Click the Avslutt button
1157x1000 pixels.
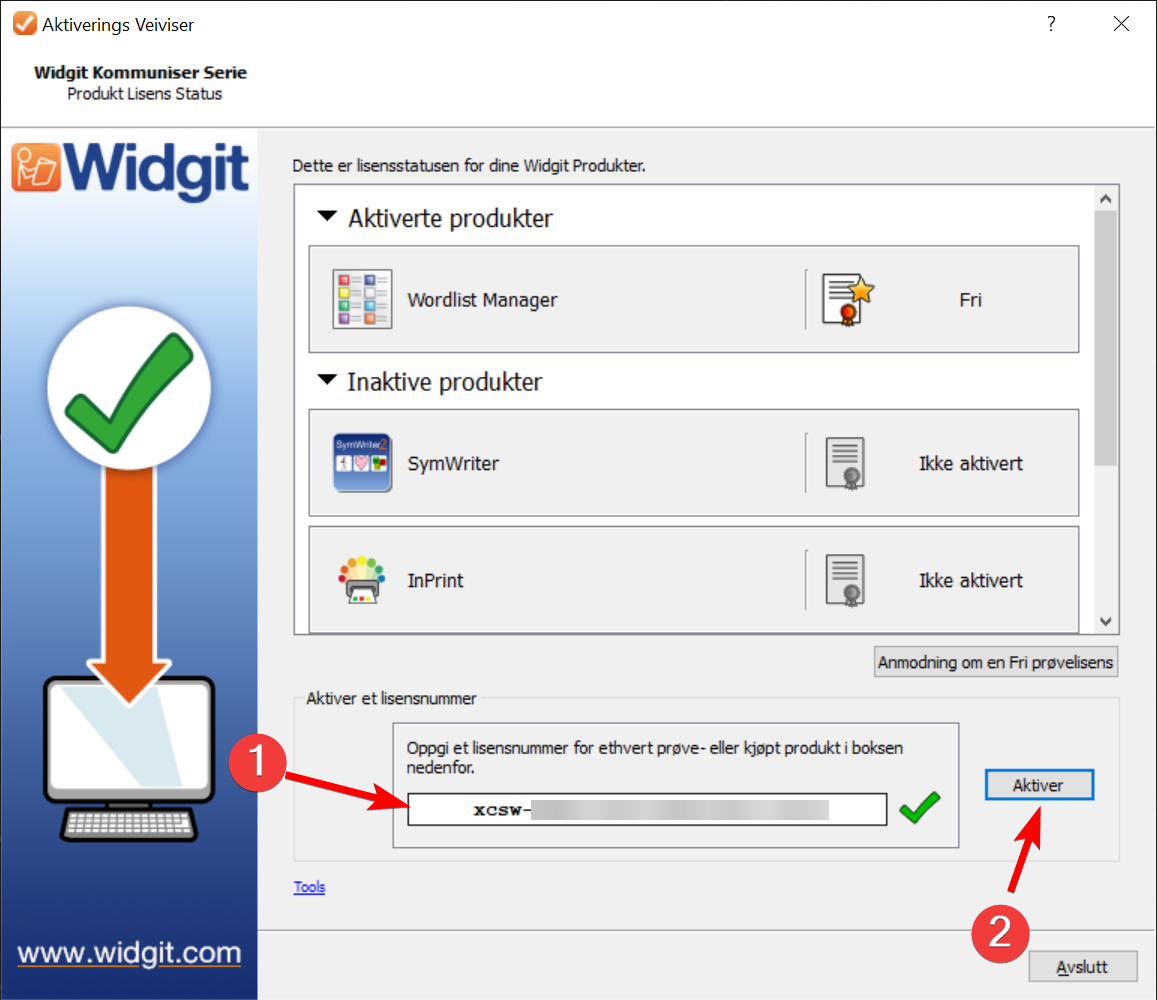(1082, 967)
